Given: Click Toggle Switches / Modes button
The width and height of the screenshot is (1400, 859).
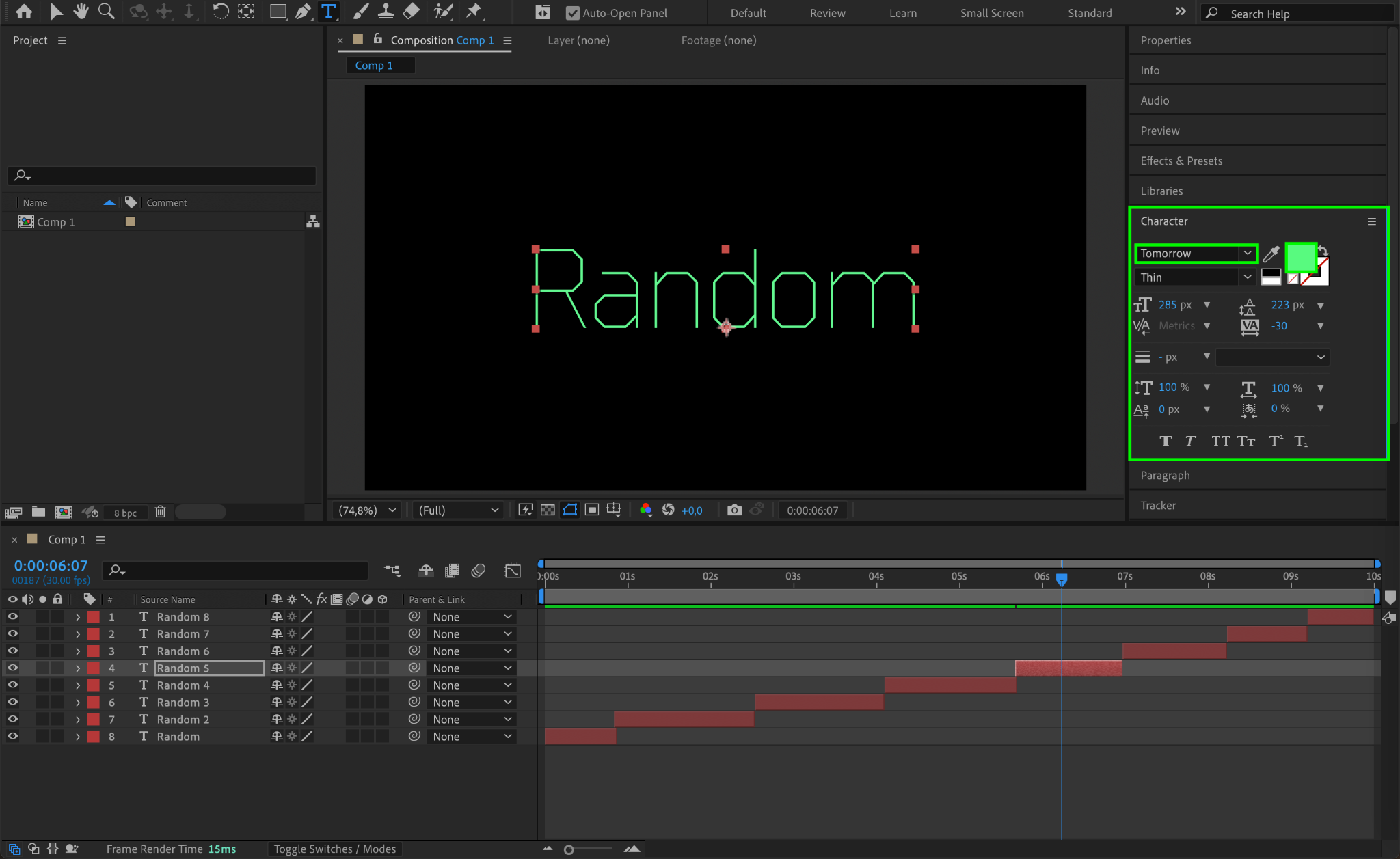Looking at the screenshot, I should (334, 849).
